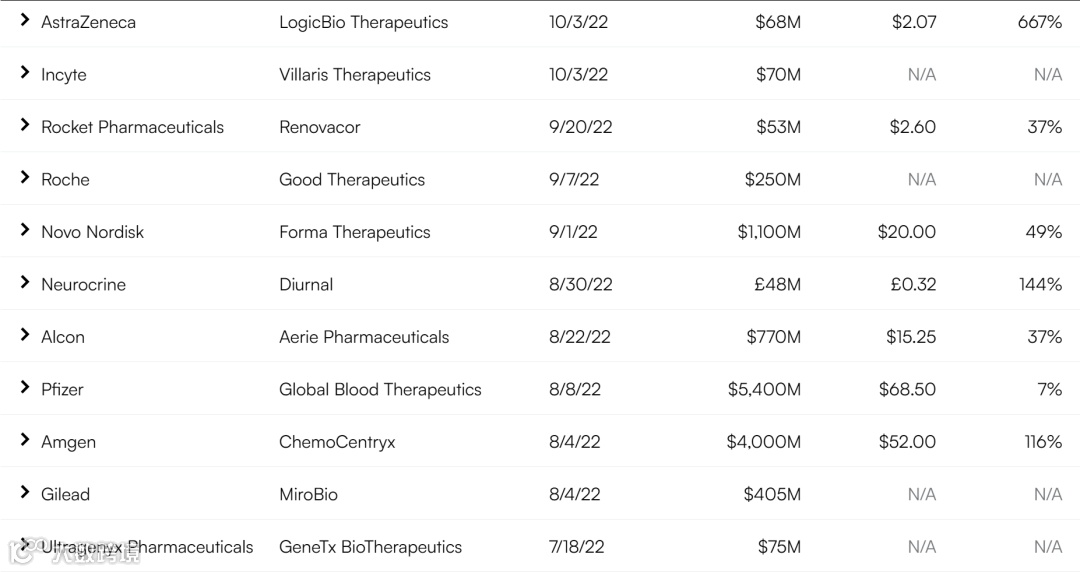
Task: Expand the AstraZeneca row chevron
Action: click(x=25, y=21)
